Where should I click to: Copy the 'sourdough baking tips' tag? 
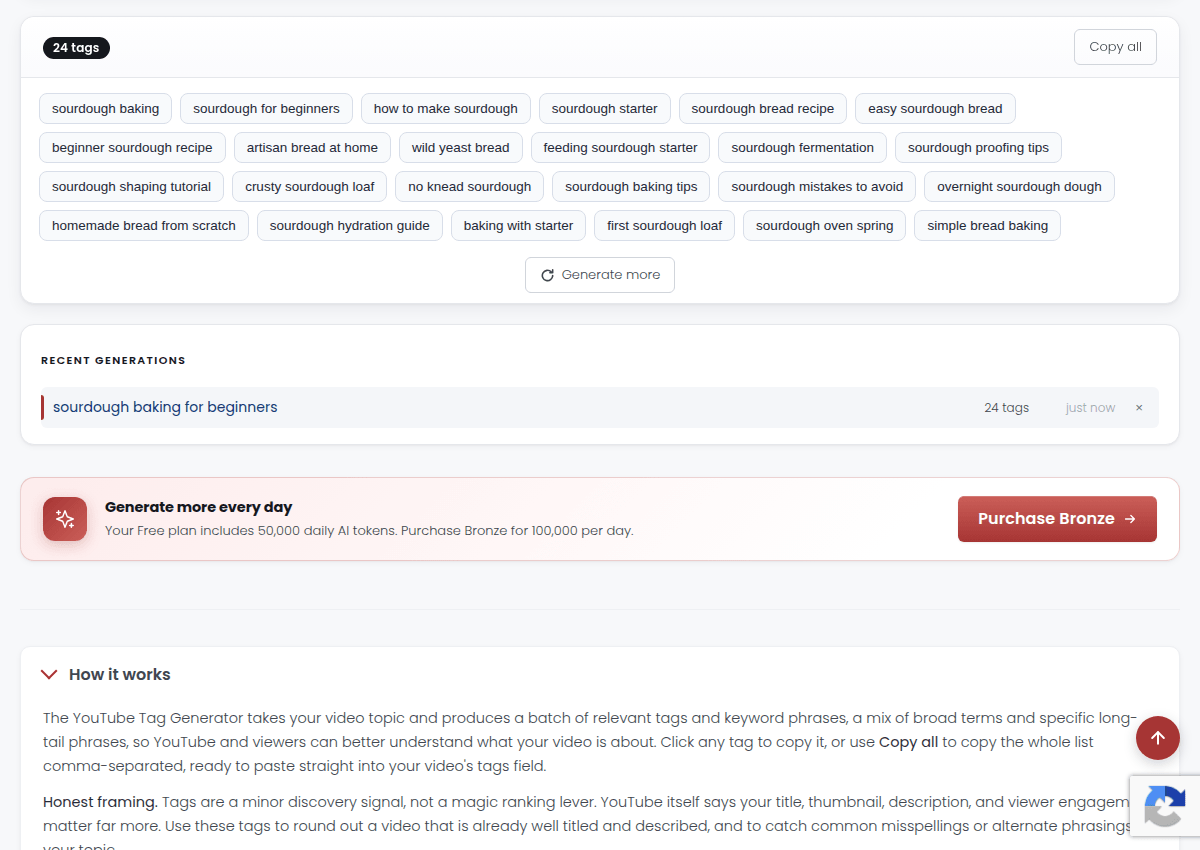tap(631, 187)
